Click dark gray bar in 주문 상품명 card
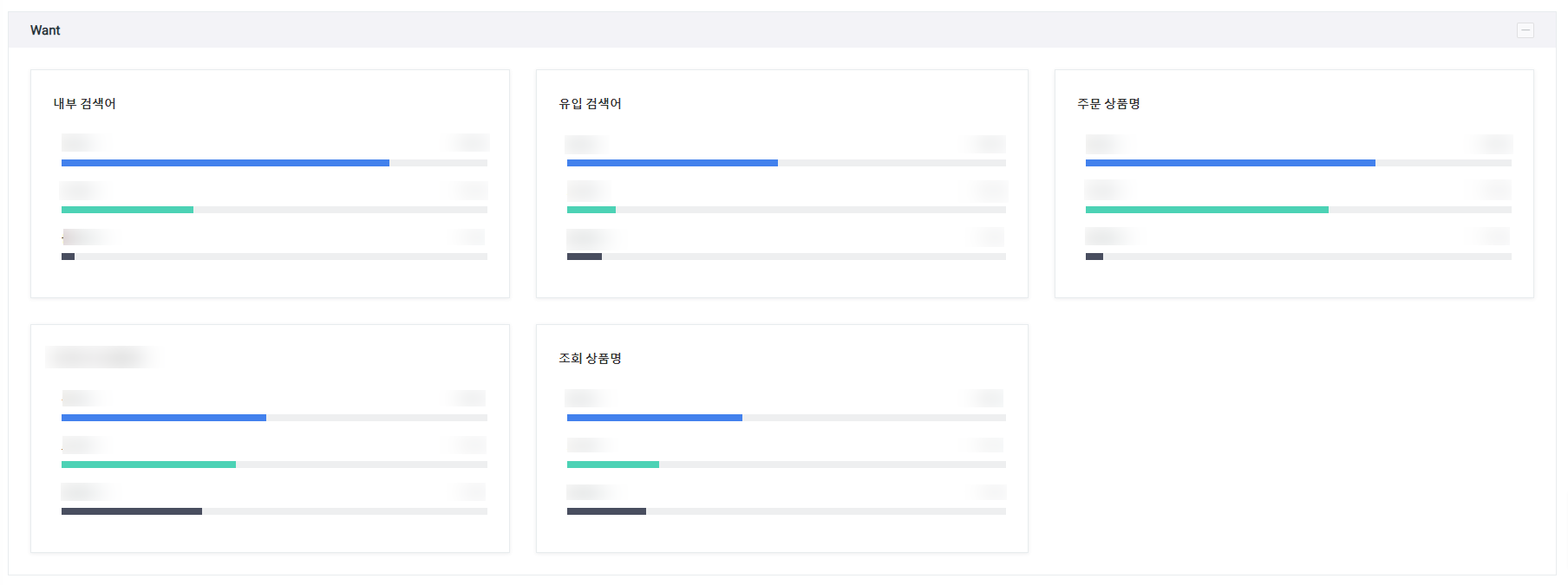 1094,257
